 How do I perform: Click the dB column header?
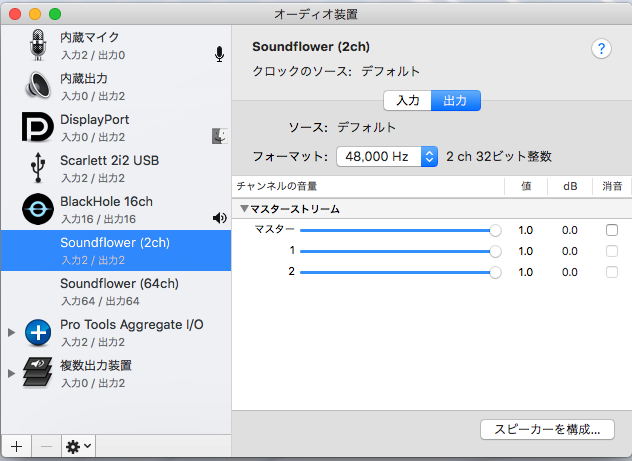tap(570, 186)
